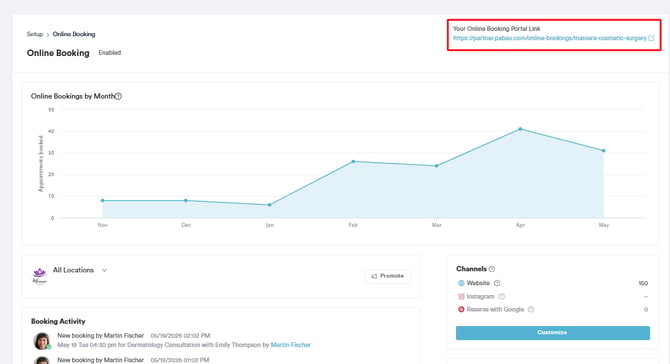The width and height of the screenshot is (670, 364).
Task: Click info icon next to Instagram channel
Action: [502, 296]
